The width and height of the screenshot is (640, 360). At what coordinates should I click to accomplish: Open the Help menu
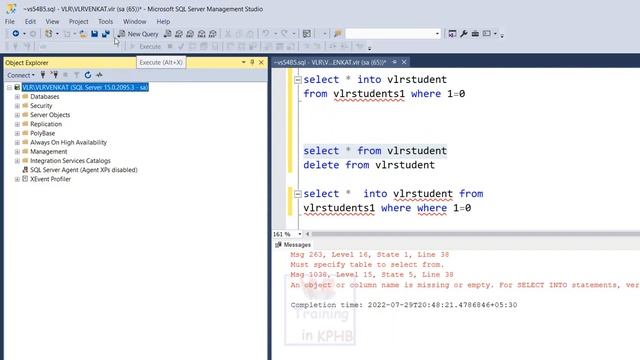tap(163, 22)
